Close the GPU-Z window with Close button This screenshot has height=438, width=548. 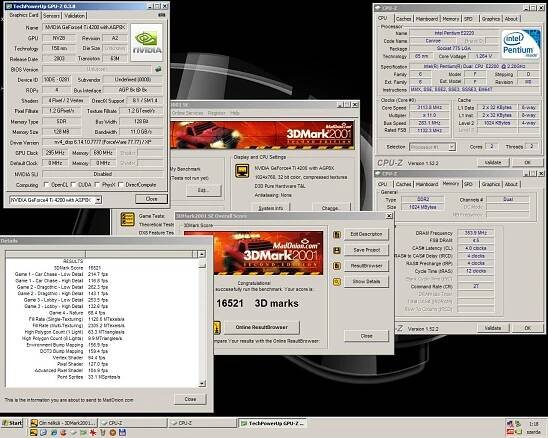(151, 199)
